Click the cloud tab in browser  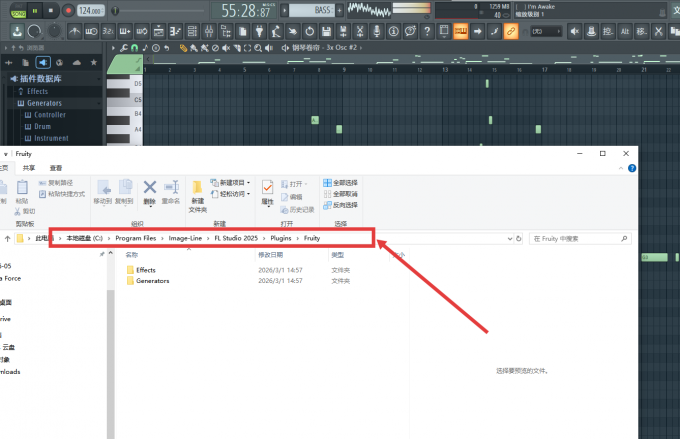click(x=77, y=62)
